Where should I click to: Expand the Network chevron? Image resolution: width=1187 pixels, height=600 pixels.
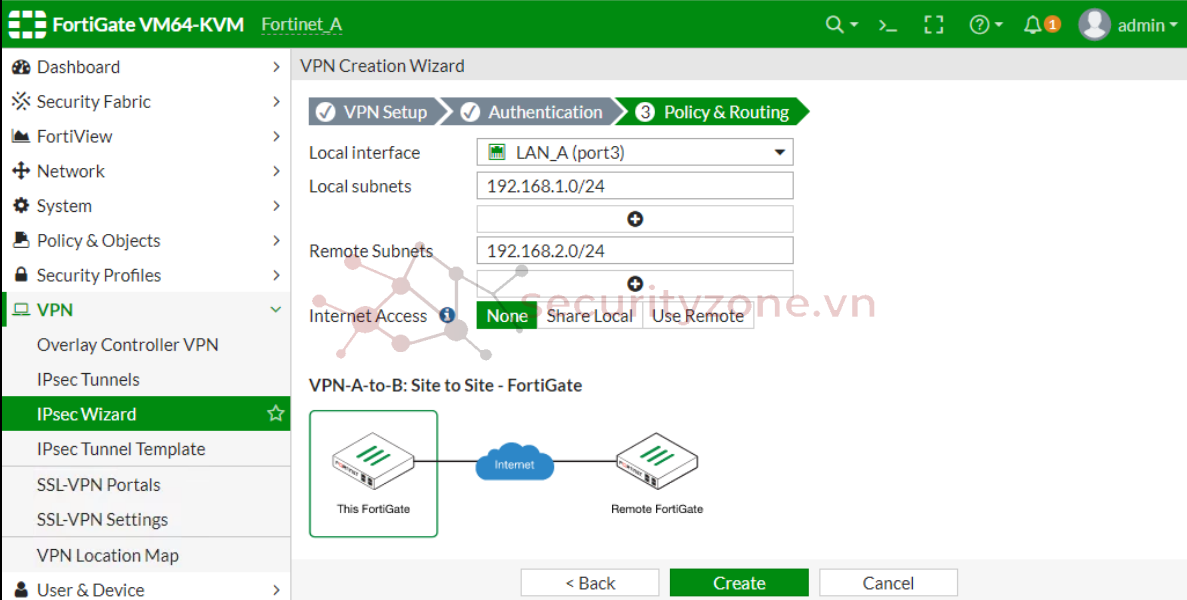[276, 171]
